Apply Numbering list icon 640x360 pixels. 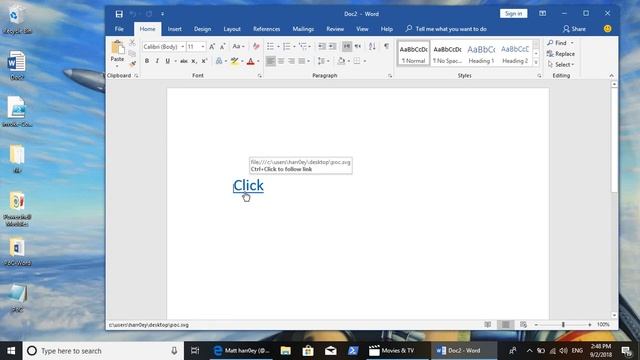point(287,47)
